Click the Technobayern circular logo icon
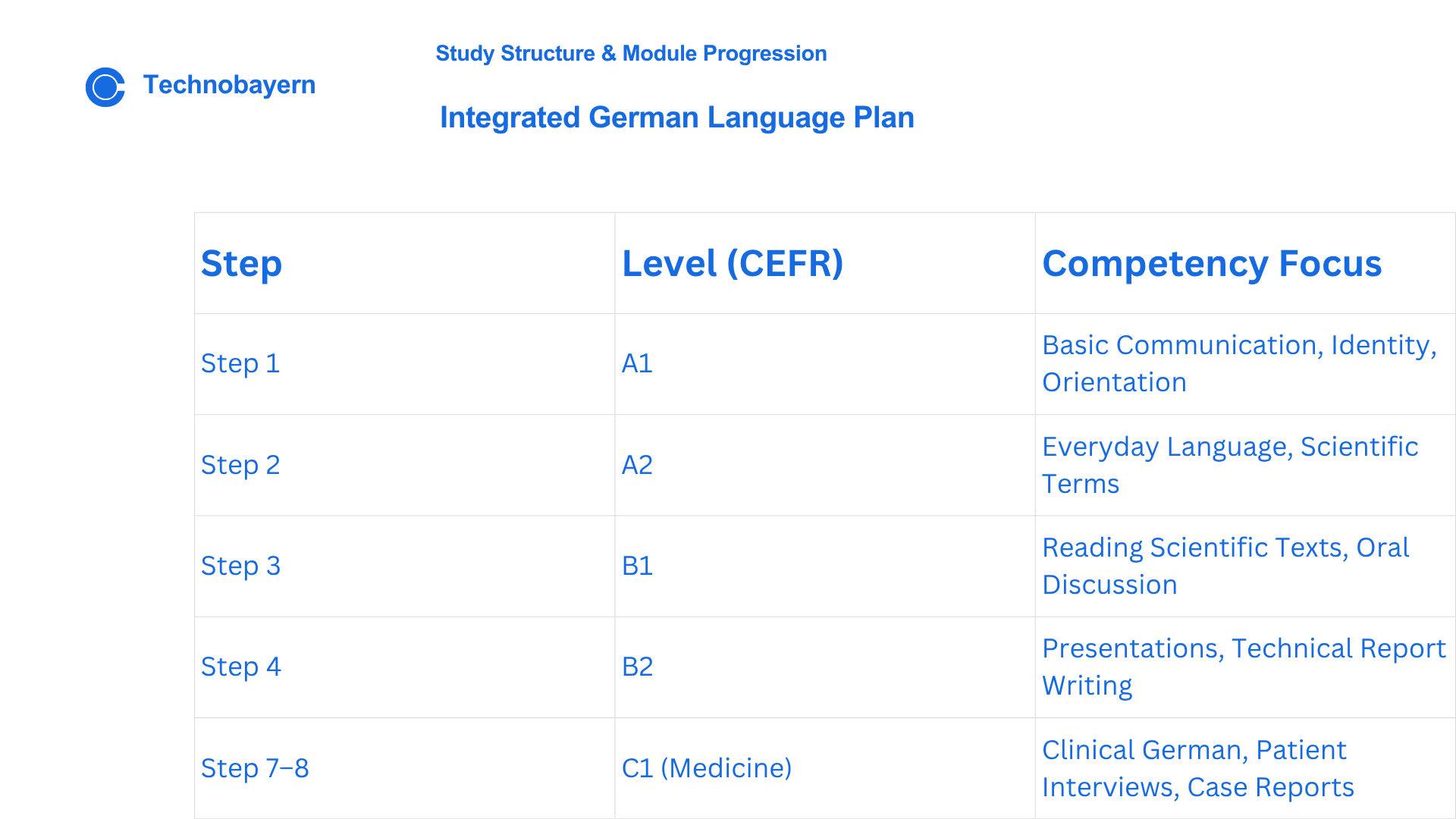The image size is (1456, 819). (x=105, y=87)
